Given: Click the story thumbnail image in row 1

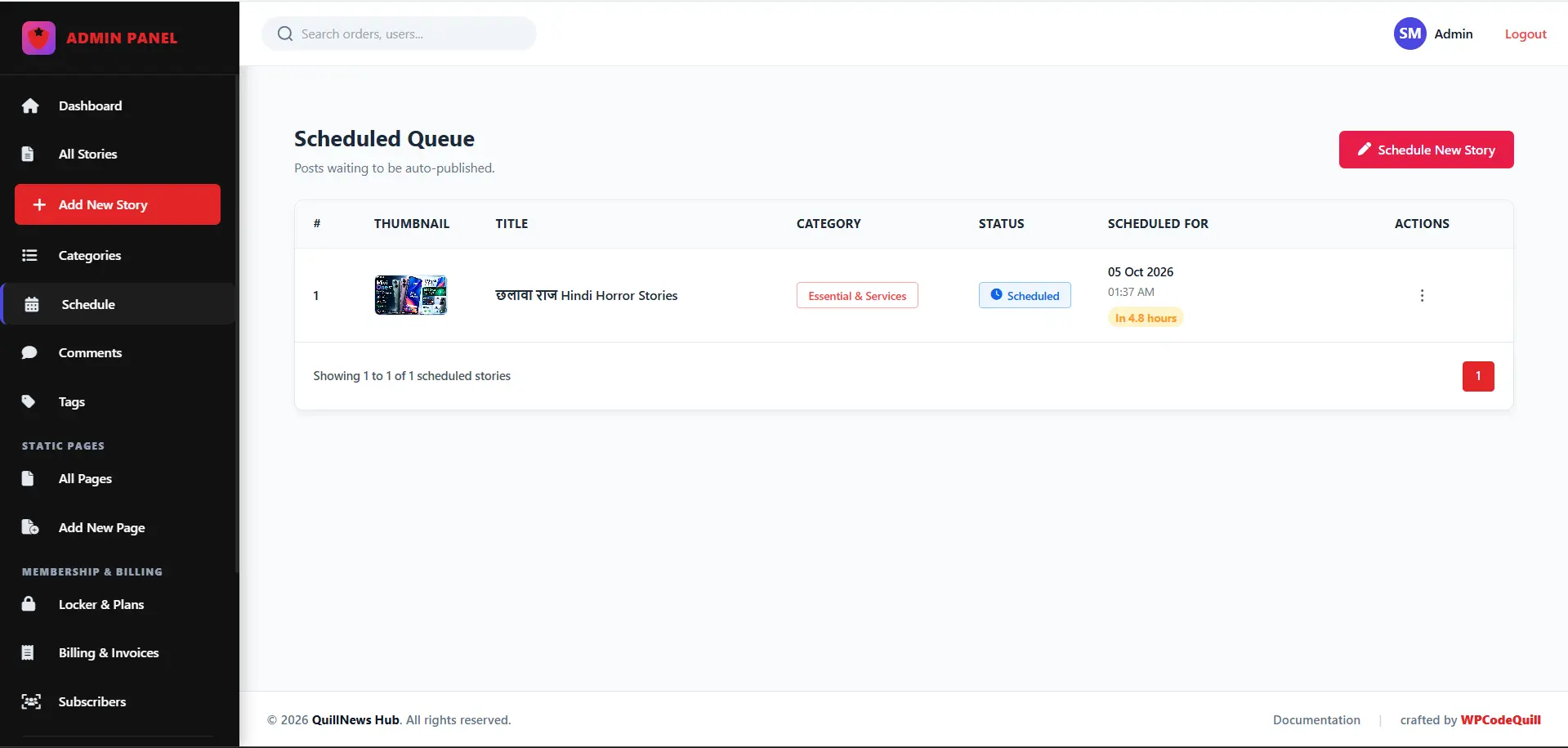Looking at the screenshot, I should click(411, 295).
